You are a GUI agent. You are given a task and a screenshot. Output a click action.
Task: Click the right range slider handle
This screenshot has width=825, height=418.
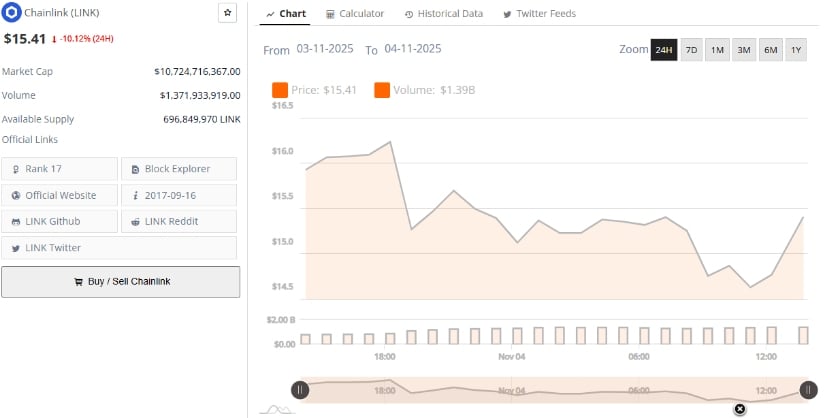click(x=808, y=390)
